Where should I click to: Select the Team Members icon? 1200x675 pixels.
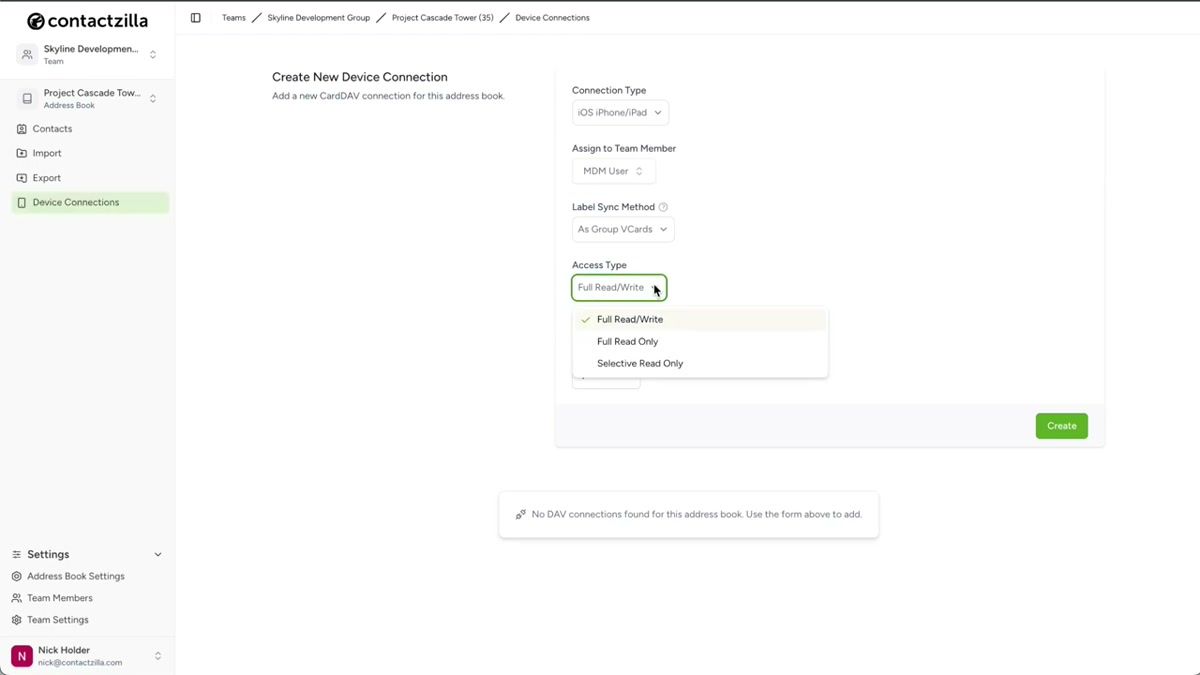tap(16, 598)
